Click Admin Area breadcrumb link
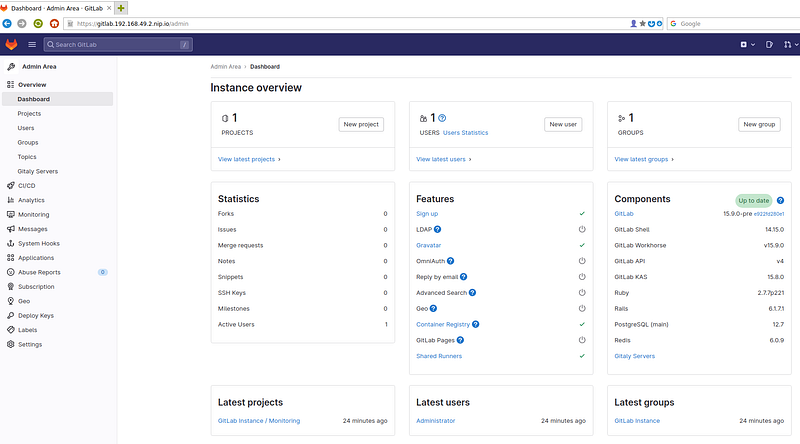This screenshot has height=444, width=800. 226,67
